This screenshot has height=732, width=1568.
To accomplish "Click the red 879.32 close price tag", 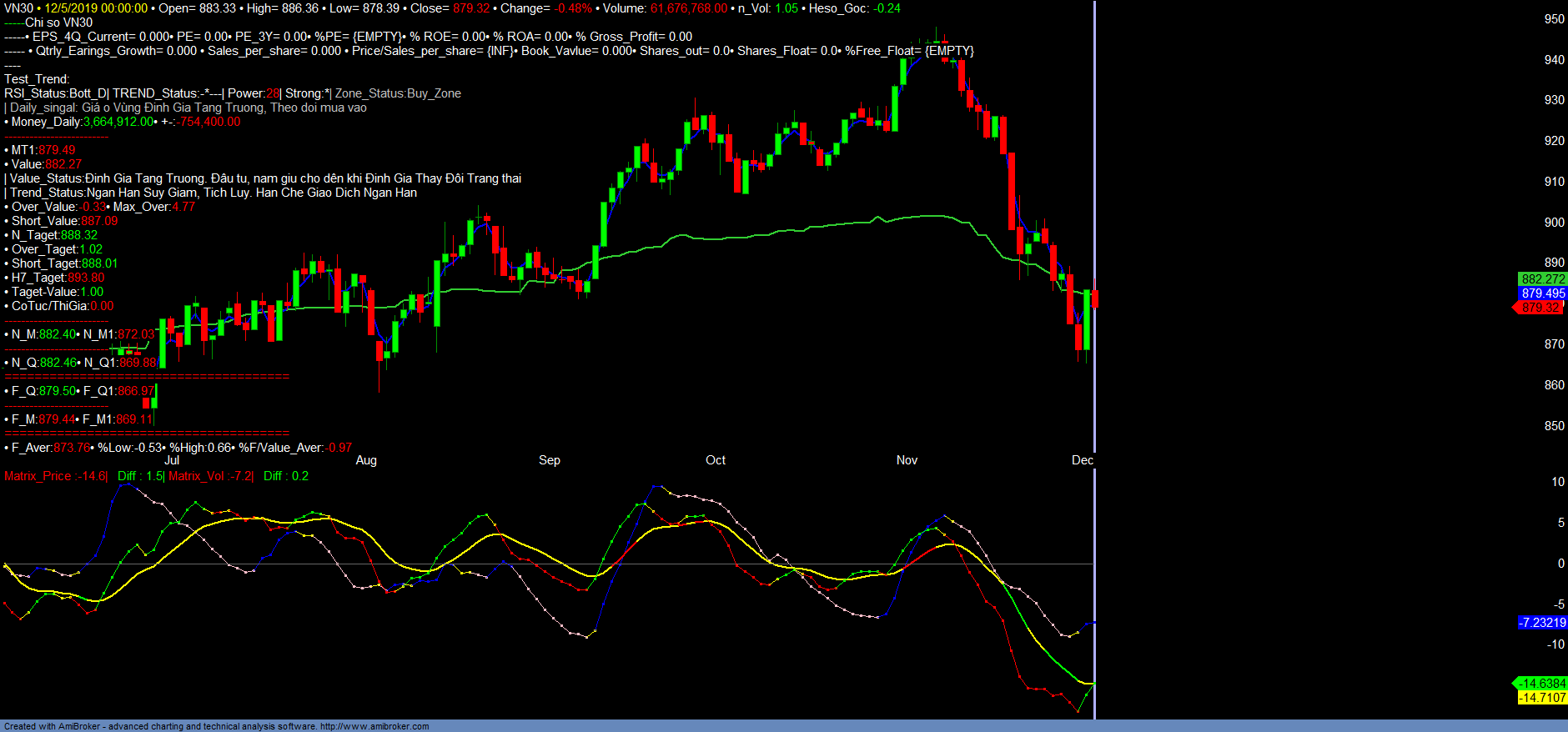I will pyautogui.click(x=1540, y=308).
